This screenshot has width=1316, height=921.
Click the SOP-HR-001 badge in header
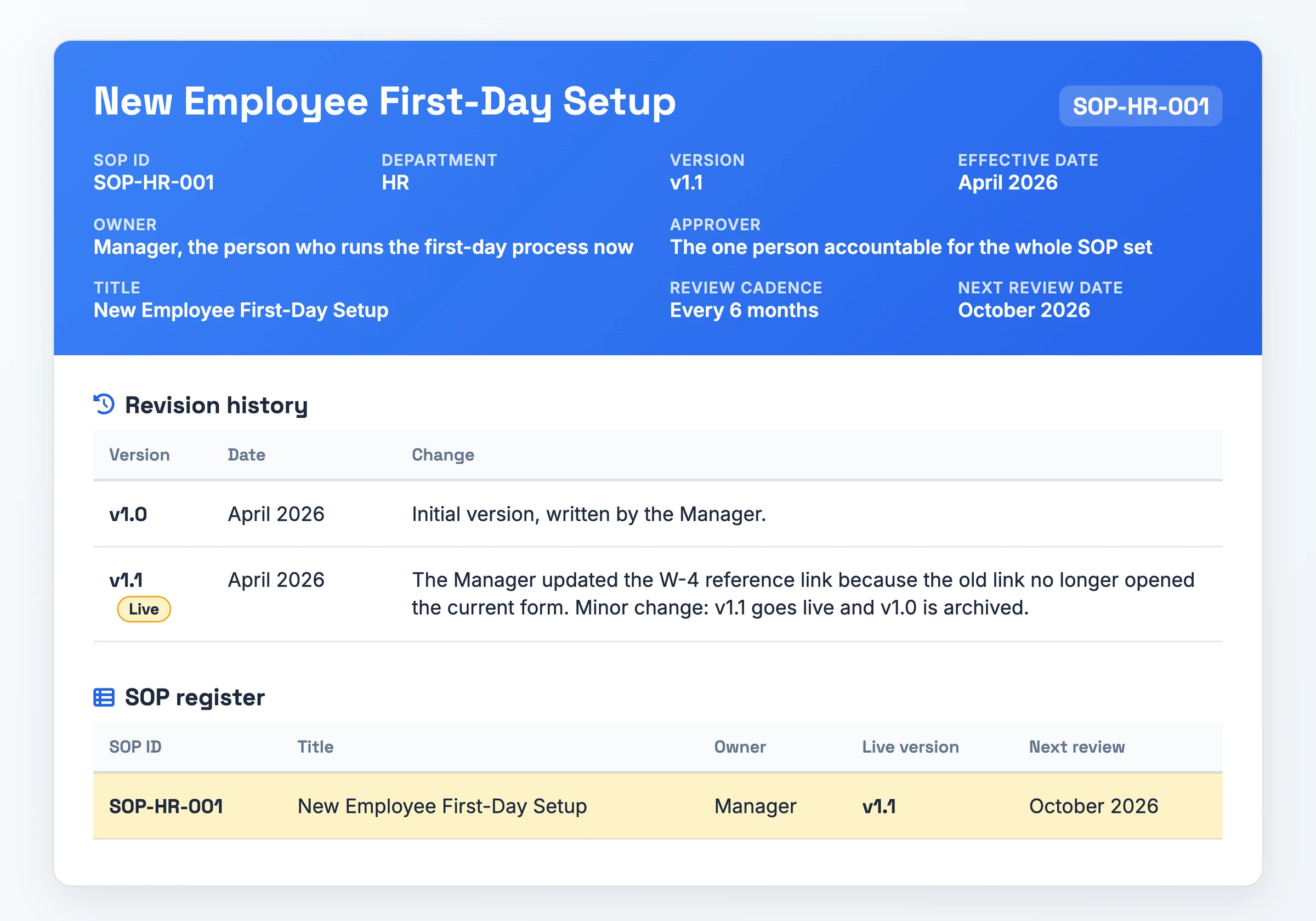(1140, 106)
